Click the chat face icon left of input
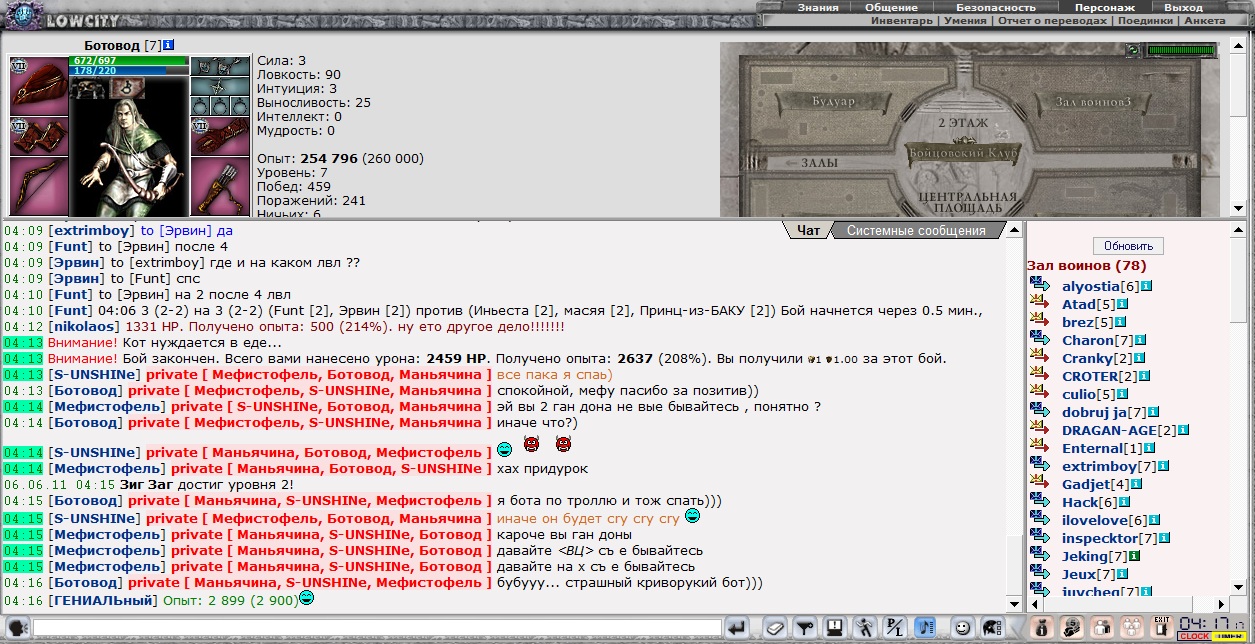Screen dimensions: 1255x644 (17, 628)
